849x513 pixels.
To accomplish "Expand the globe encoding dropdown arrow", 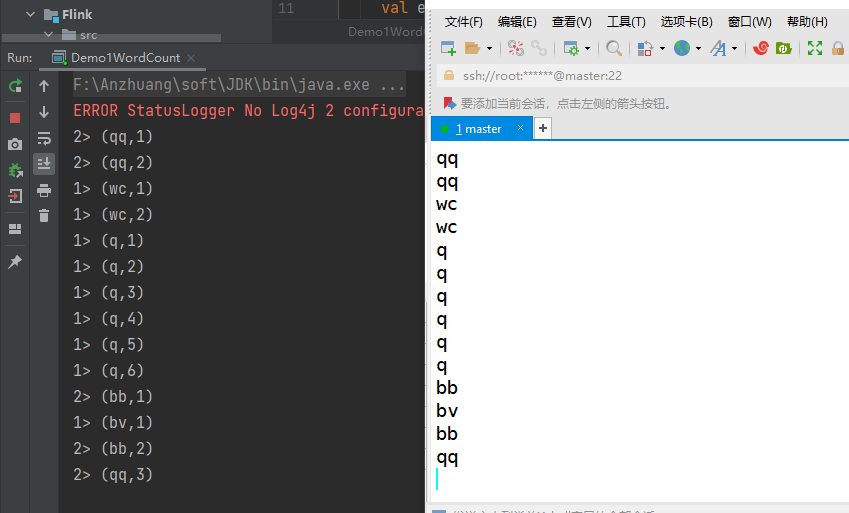I will click(x=698, y=48).
